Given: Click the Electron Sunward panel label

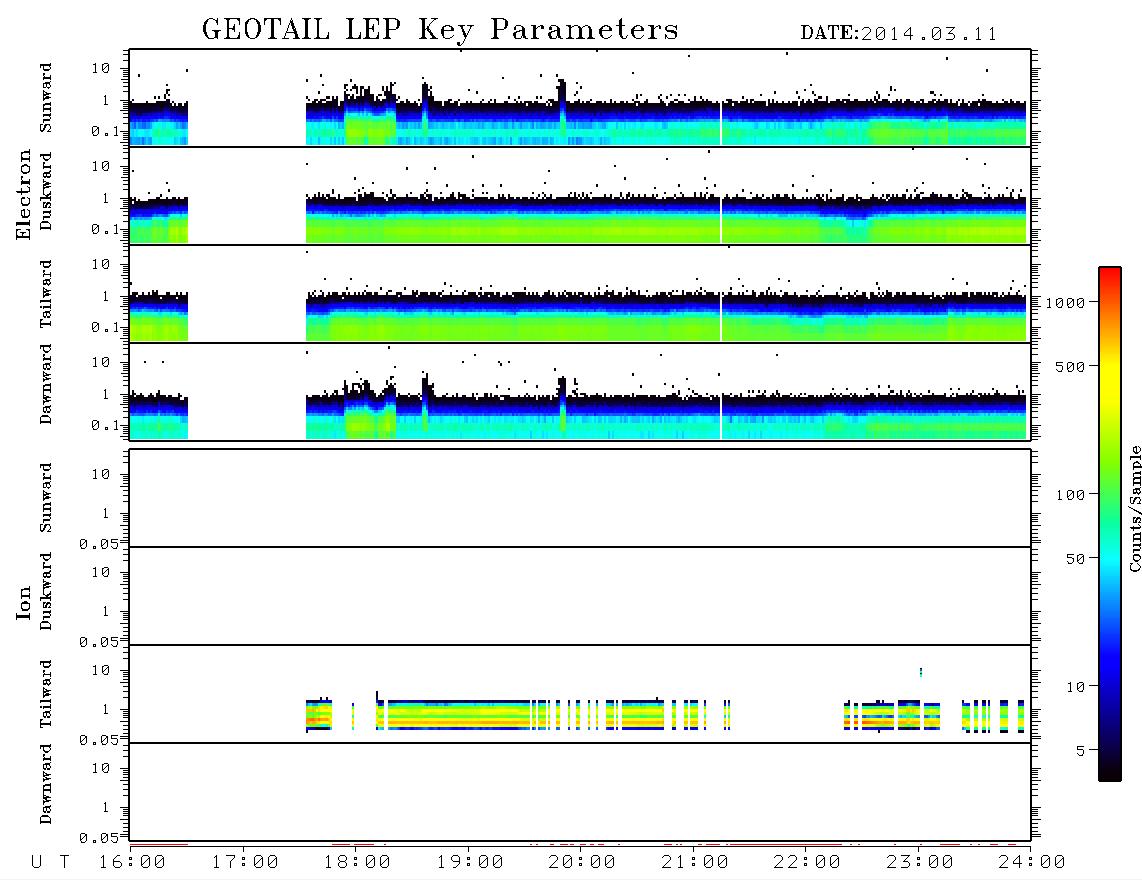Looking at the screenshot, I should (x=45, y=98).
